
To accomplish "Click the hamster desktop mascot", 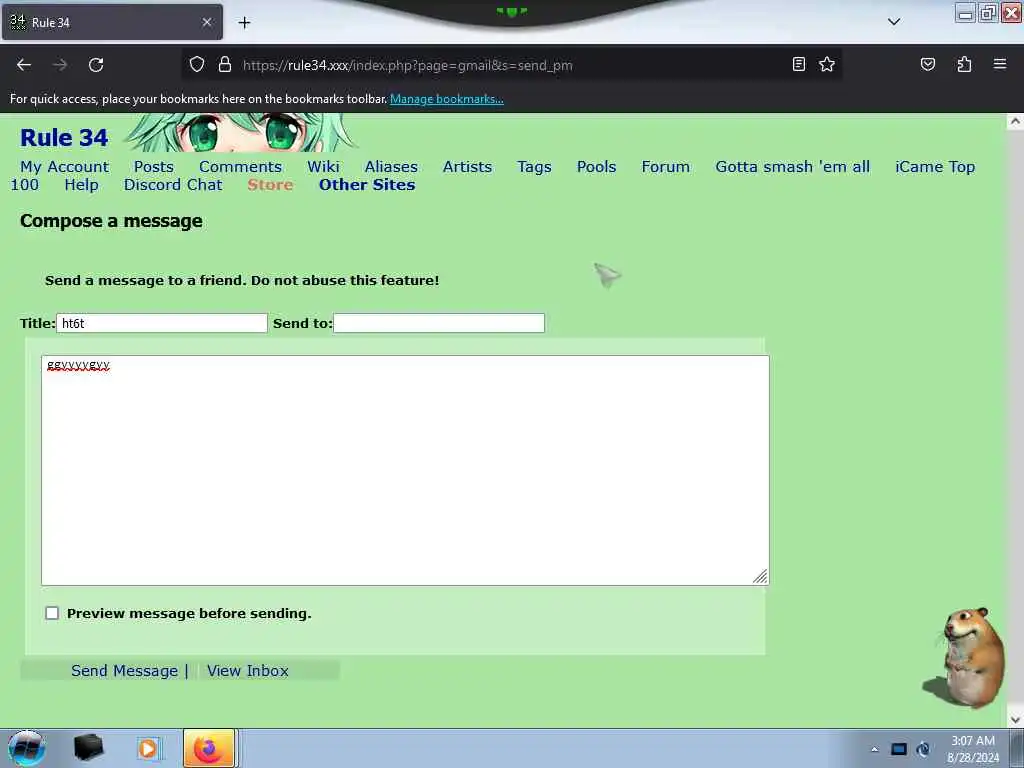I will click(x=965, y=658).
